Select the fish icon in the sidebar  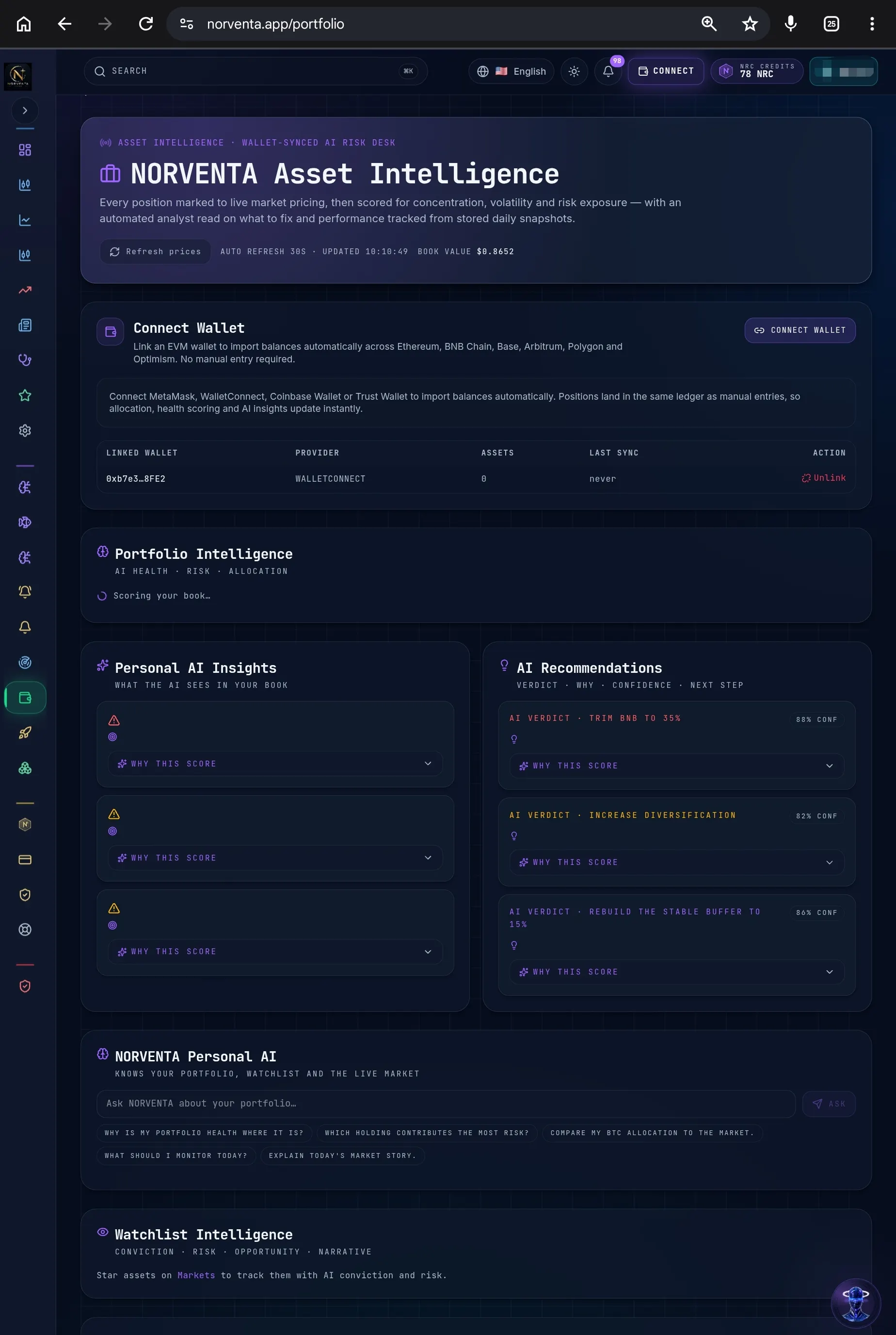pos(25,522)
